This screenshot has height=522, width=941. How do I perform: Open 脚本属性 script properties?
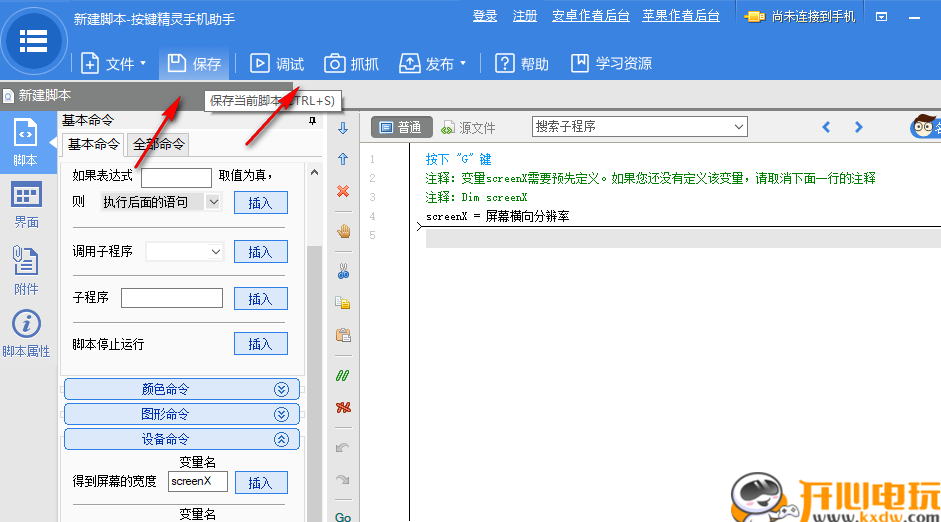pyautogui.click(x=26, y=334)
